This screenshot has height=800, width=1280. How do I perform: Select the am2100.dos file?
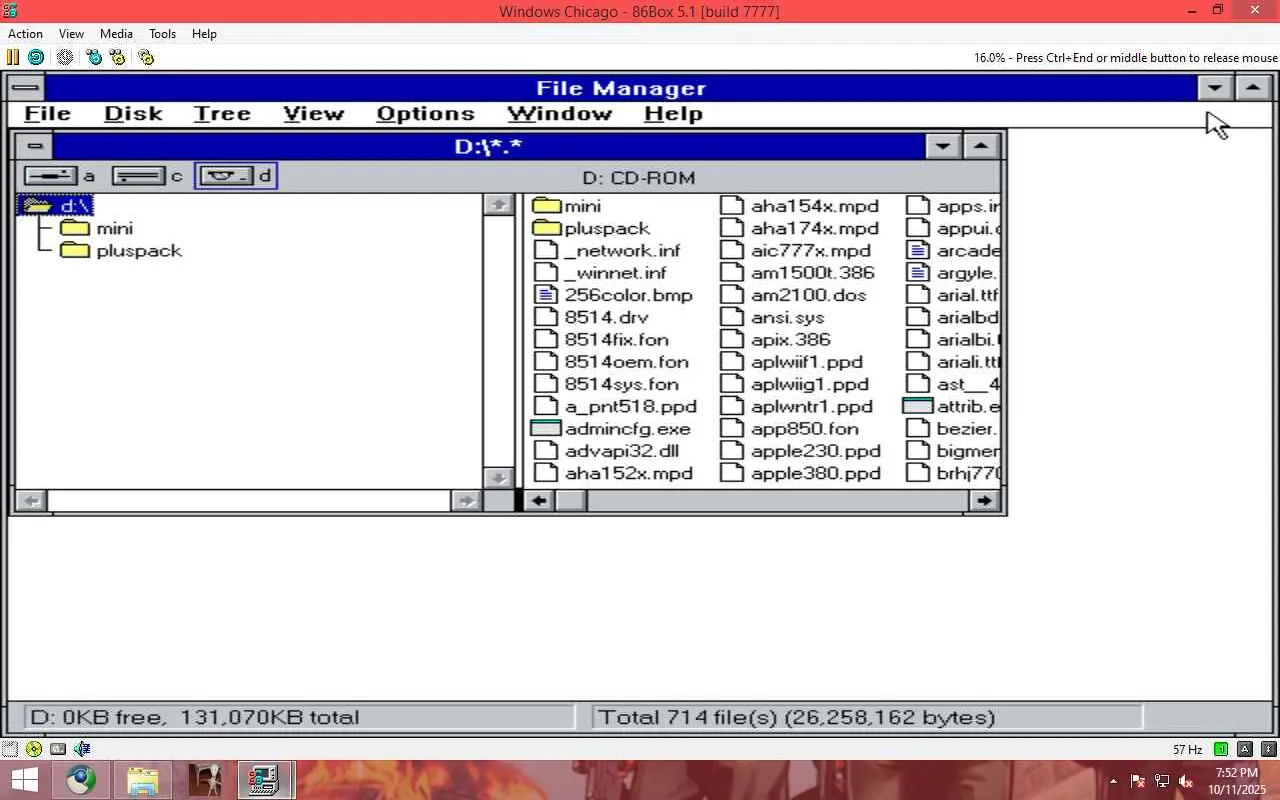pos(794,295)
